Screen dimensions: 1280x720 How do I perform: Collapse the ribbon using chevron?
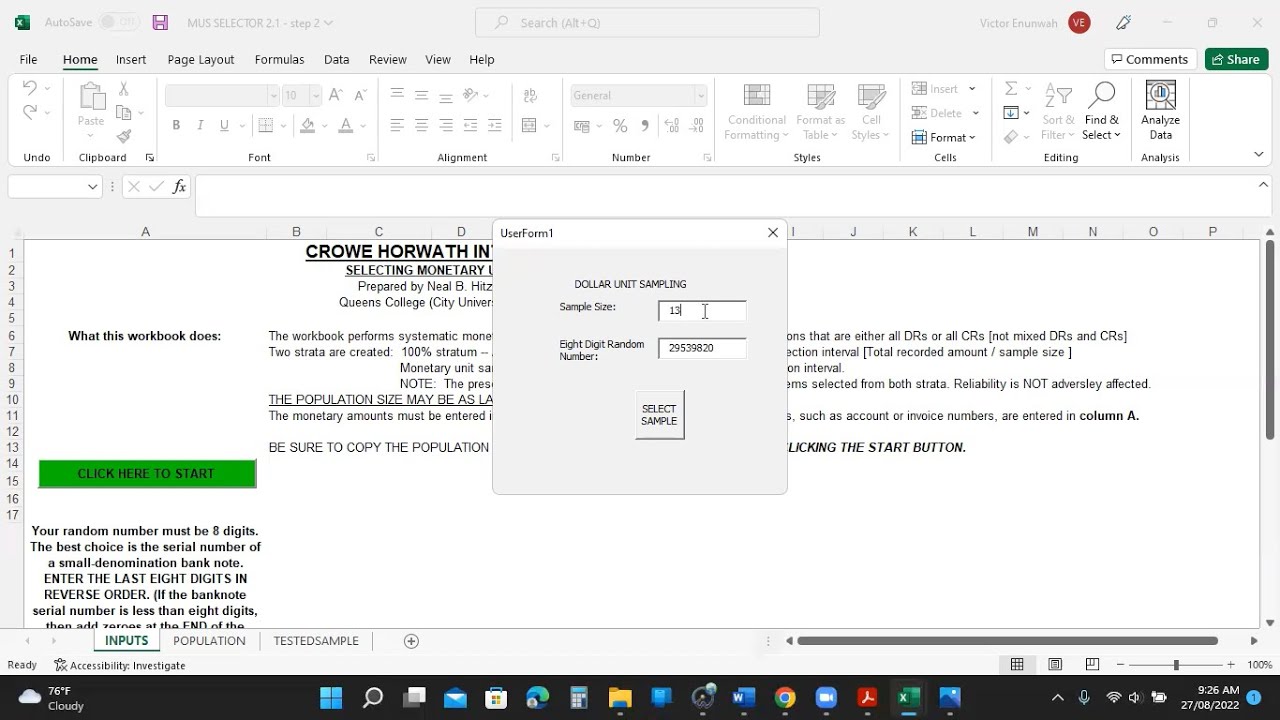click(x=1258, y=154)
